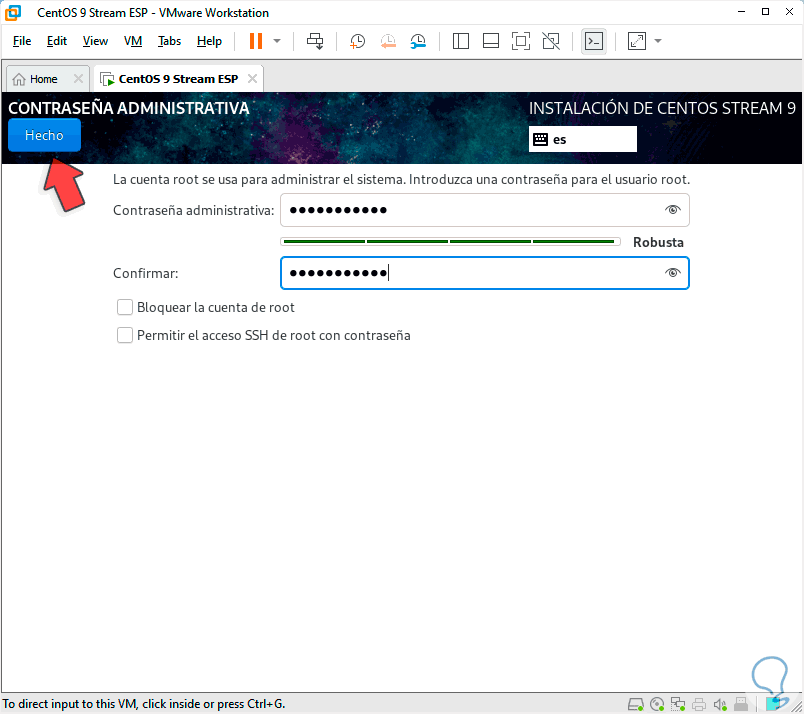Toggle the thumbnail bar view
The width and height of the screenshot is (804, 714).
pos(491,41)
